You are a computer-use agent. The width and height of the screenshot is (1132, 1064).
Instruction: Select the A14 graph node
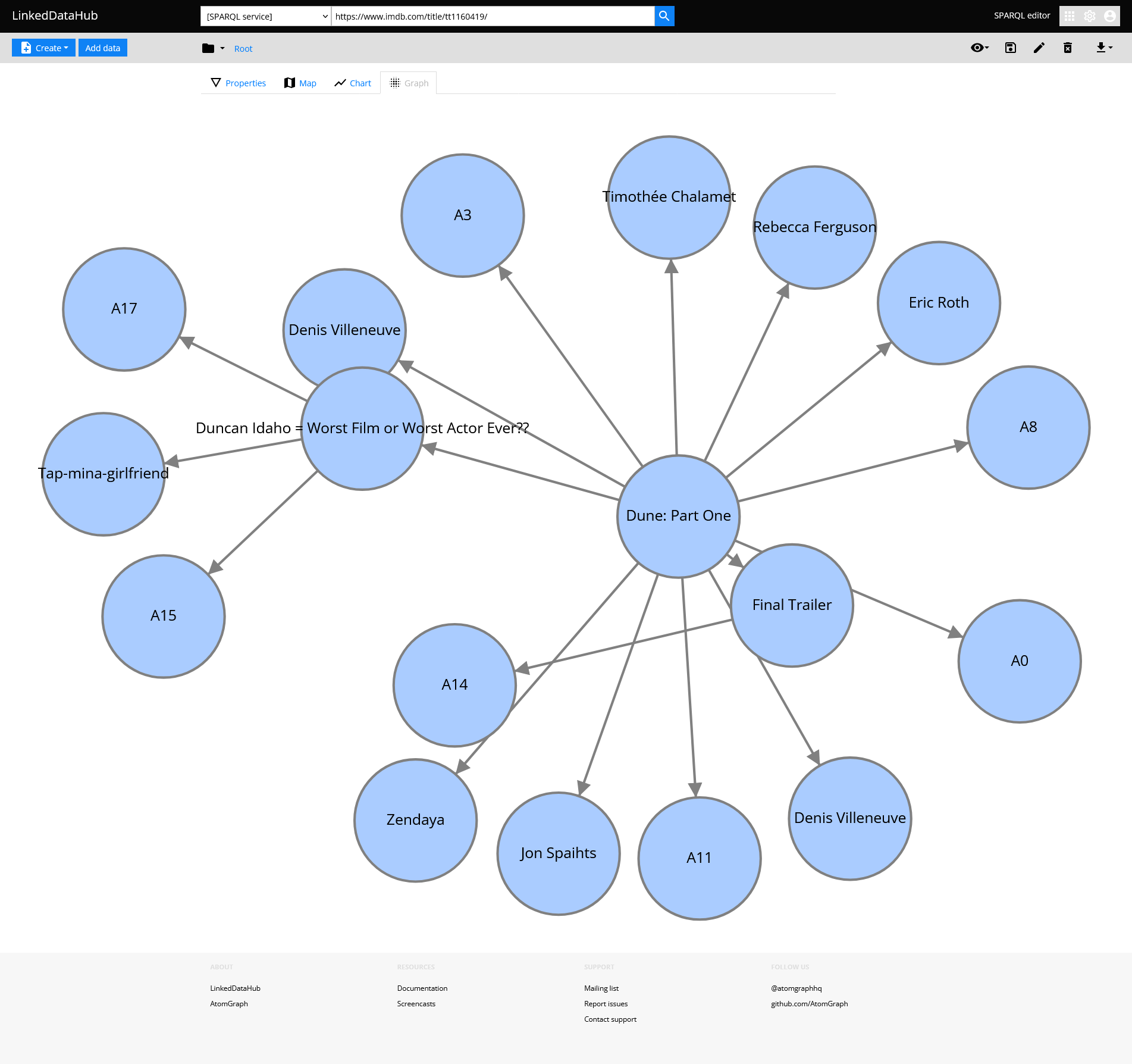454,685
